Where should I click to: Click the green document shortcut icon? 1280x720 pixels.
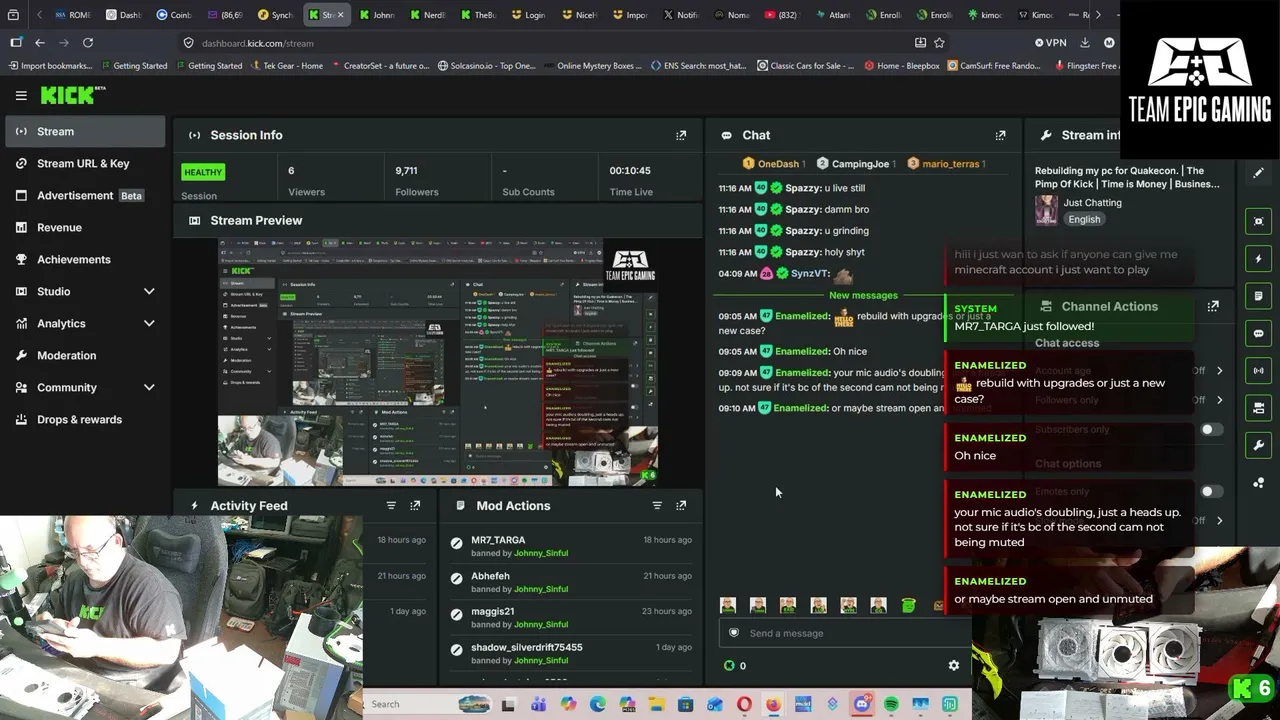1259,296
